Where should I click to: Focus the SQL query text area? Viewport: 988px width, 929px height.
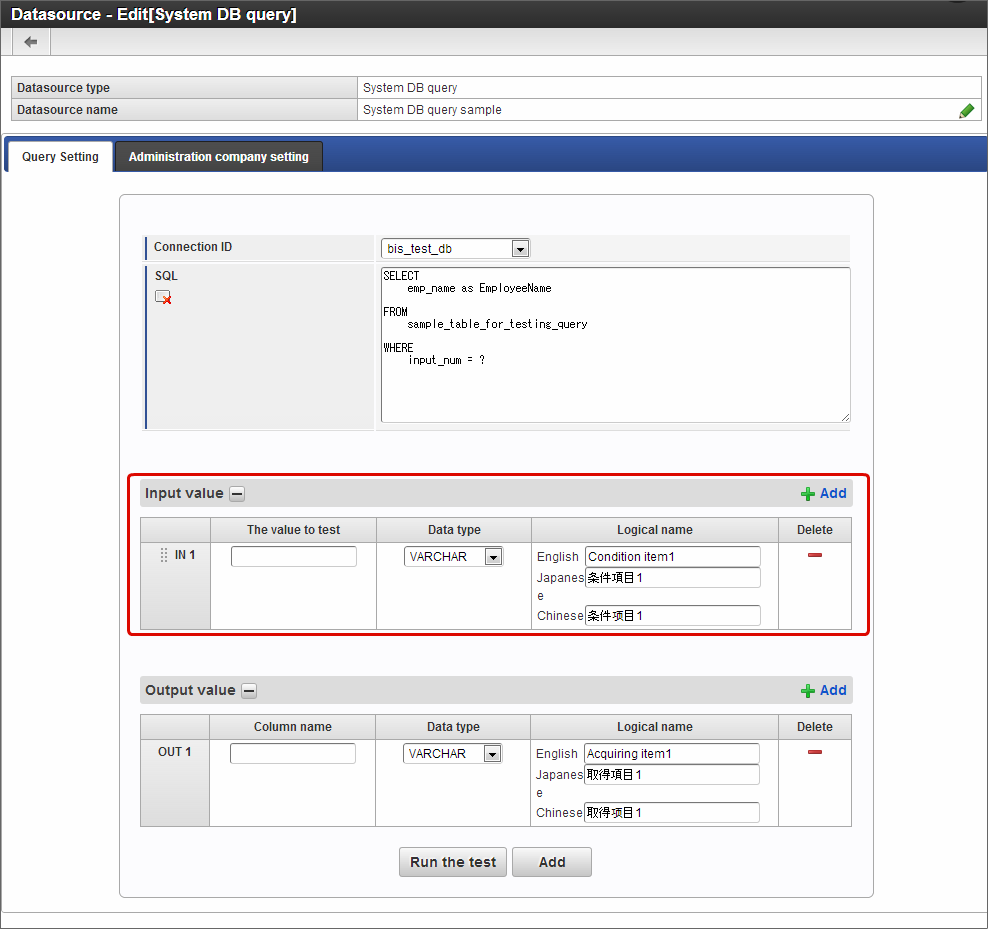[x=616, y=345]
